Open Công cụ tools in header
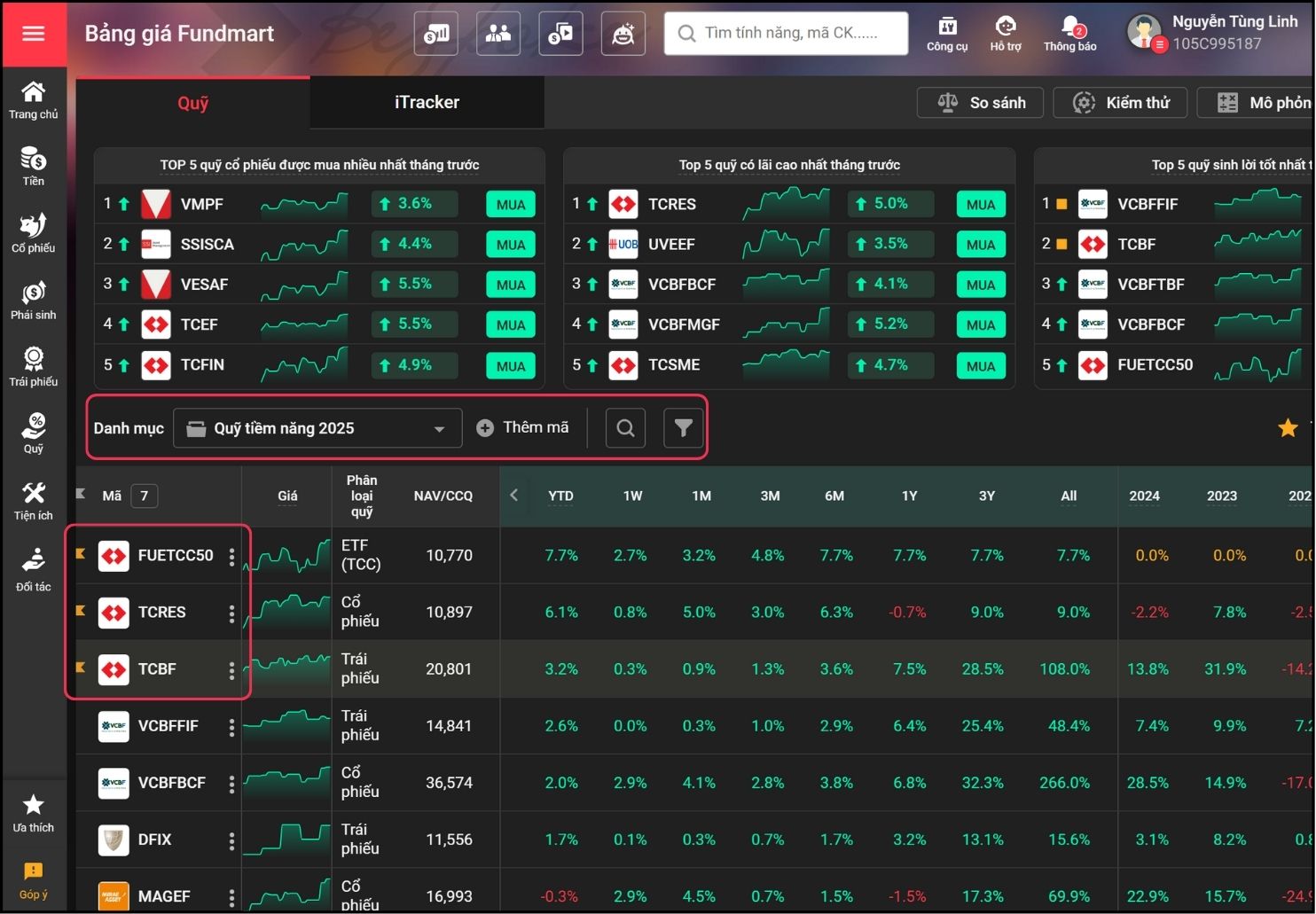 click(947, 34)
